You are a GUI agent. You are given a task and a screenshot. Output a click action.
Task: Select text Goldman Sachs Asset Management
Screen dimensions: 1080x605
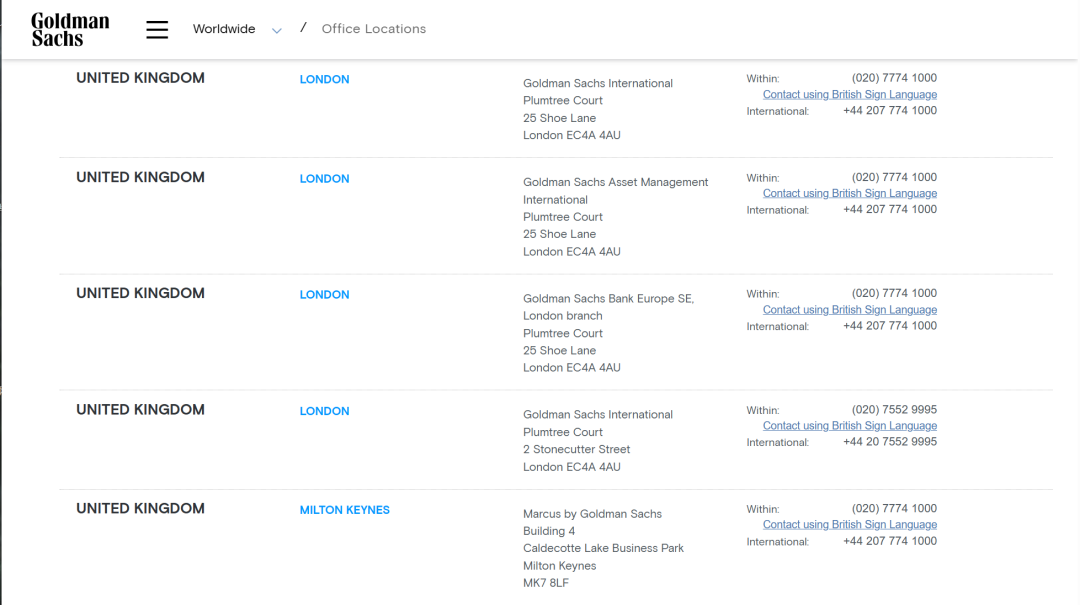(x=616, y=183)
